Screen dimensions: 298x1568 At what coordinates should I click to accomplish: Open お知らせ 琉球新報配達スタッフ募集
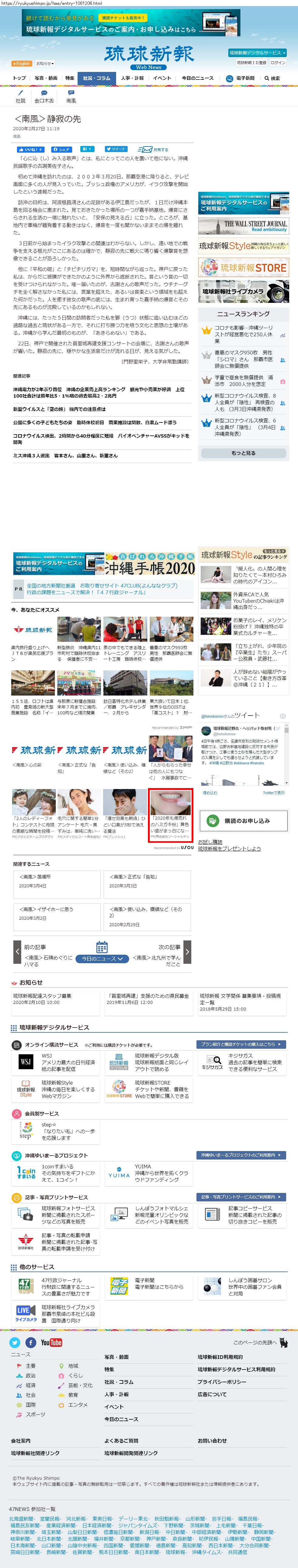click(x=42, y=996)
